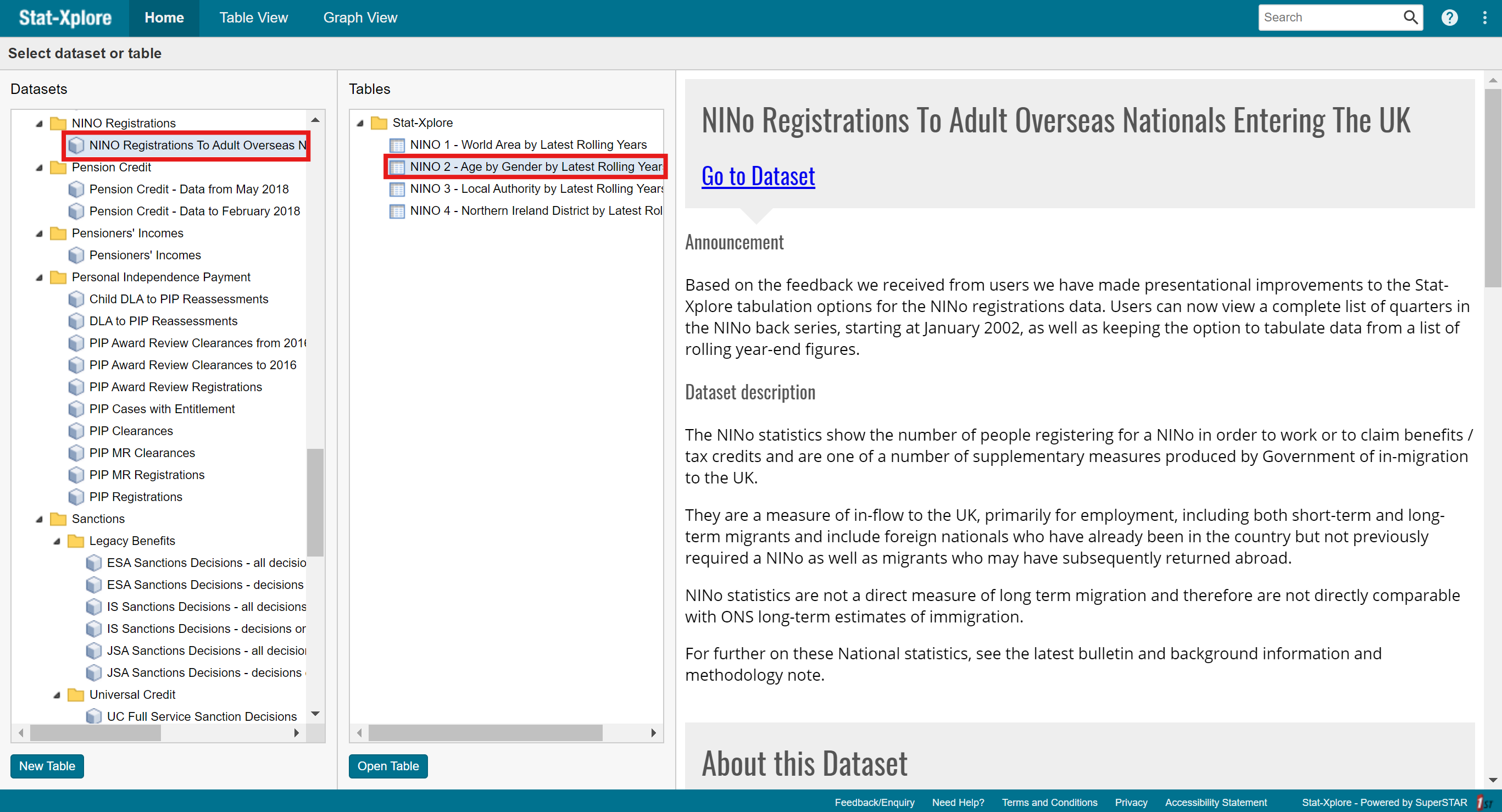Open the Need Help? footer link
Screen dimensions: 1502x812
[958, 802]
